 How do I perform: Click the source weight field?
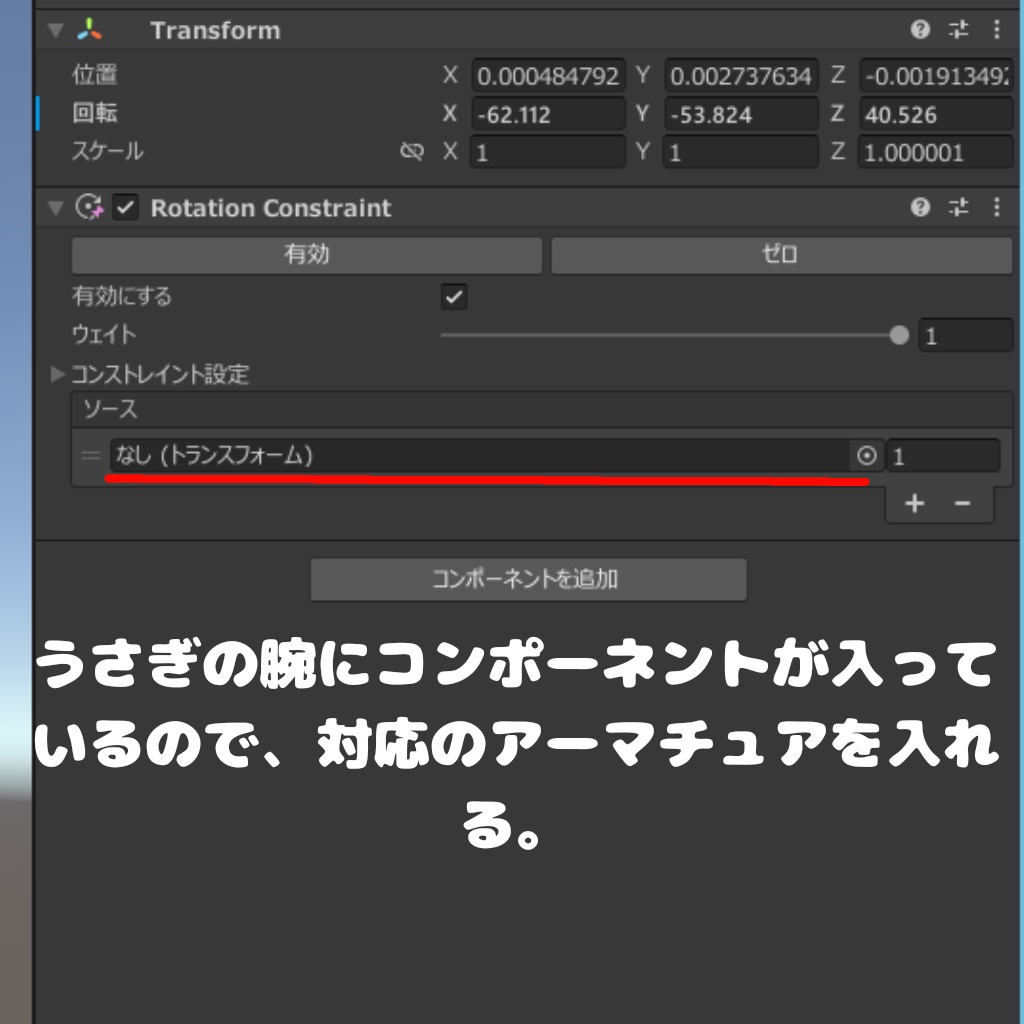(943, 455)
